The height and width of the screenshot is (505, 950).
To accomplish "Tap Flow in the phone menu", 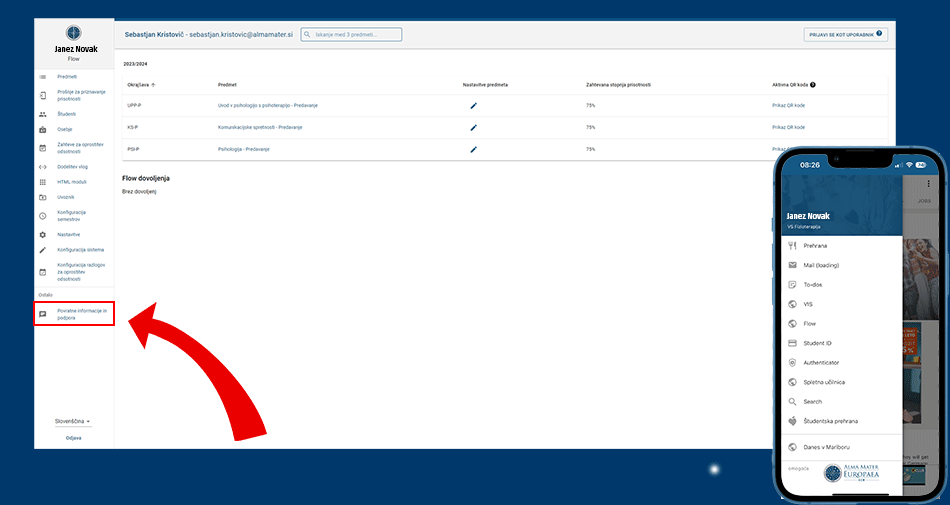I will point(809,323).
